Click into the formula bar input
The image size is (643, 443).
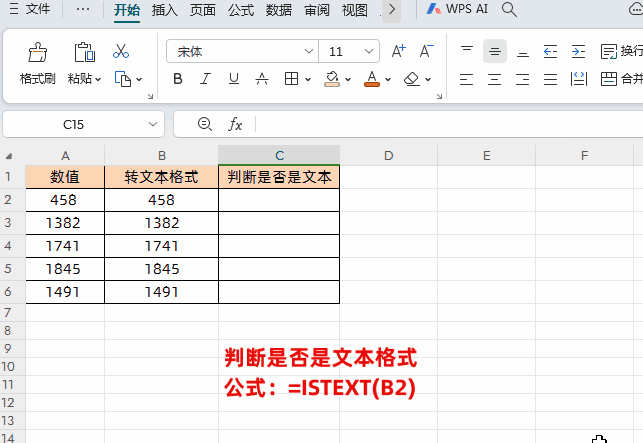coord(449,124)
